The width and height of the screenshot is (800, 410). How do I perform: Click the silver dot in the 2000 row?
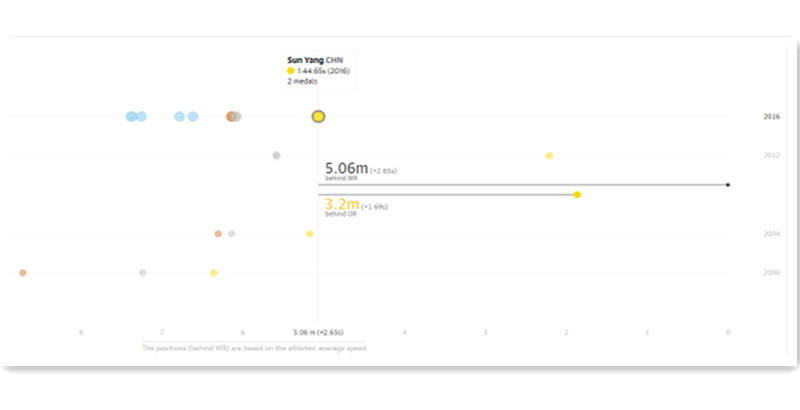click(x=143, y=273)
